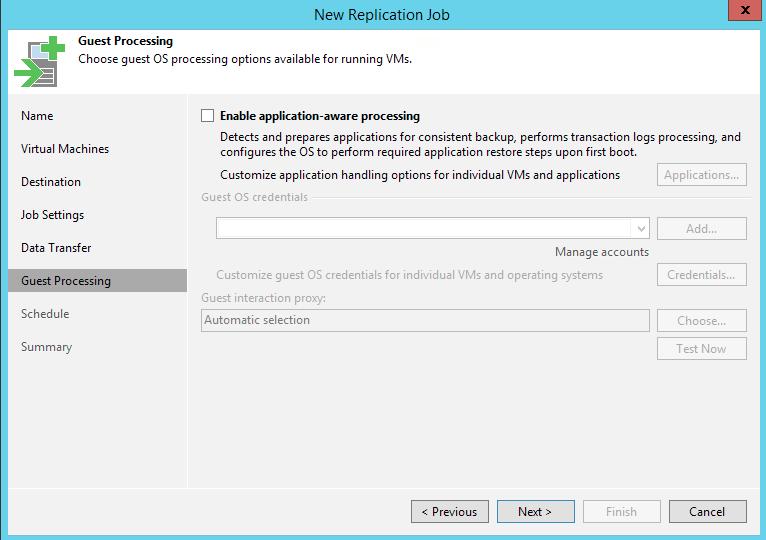Go to the Virtual Machines step
Screen dimensions: 766x540
coord(65,149)
